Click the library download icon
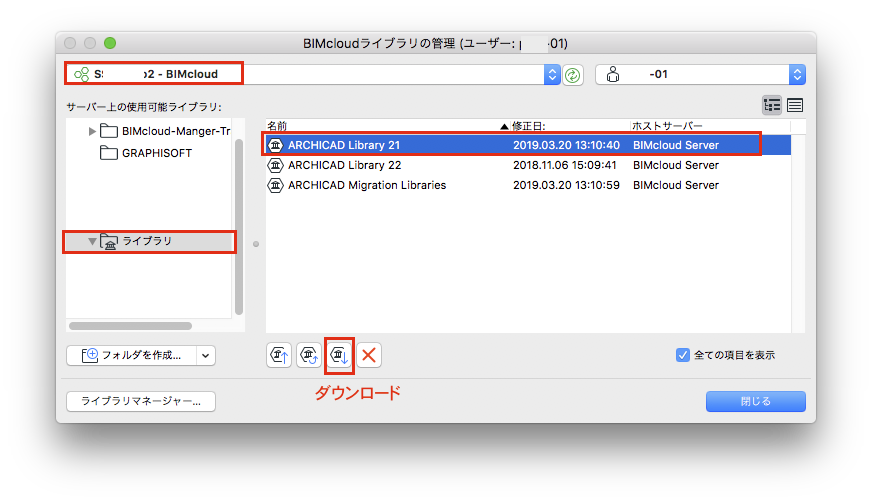The height and width of the screenshot is (503, 872). (339, 355)
